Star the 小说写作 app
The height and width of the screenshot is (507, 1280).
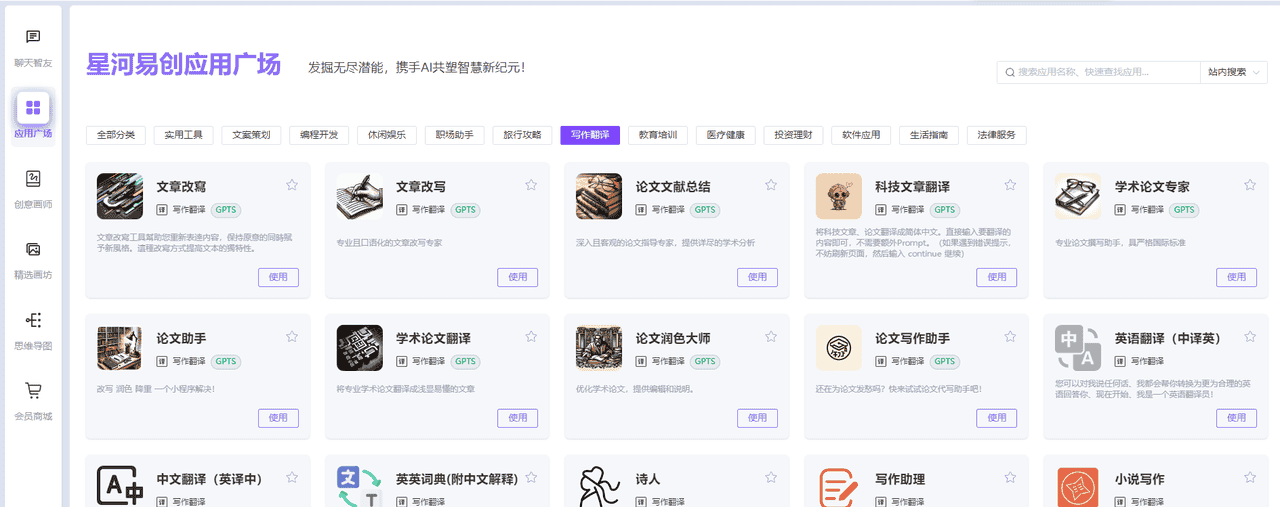tap(1250, 477)
